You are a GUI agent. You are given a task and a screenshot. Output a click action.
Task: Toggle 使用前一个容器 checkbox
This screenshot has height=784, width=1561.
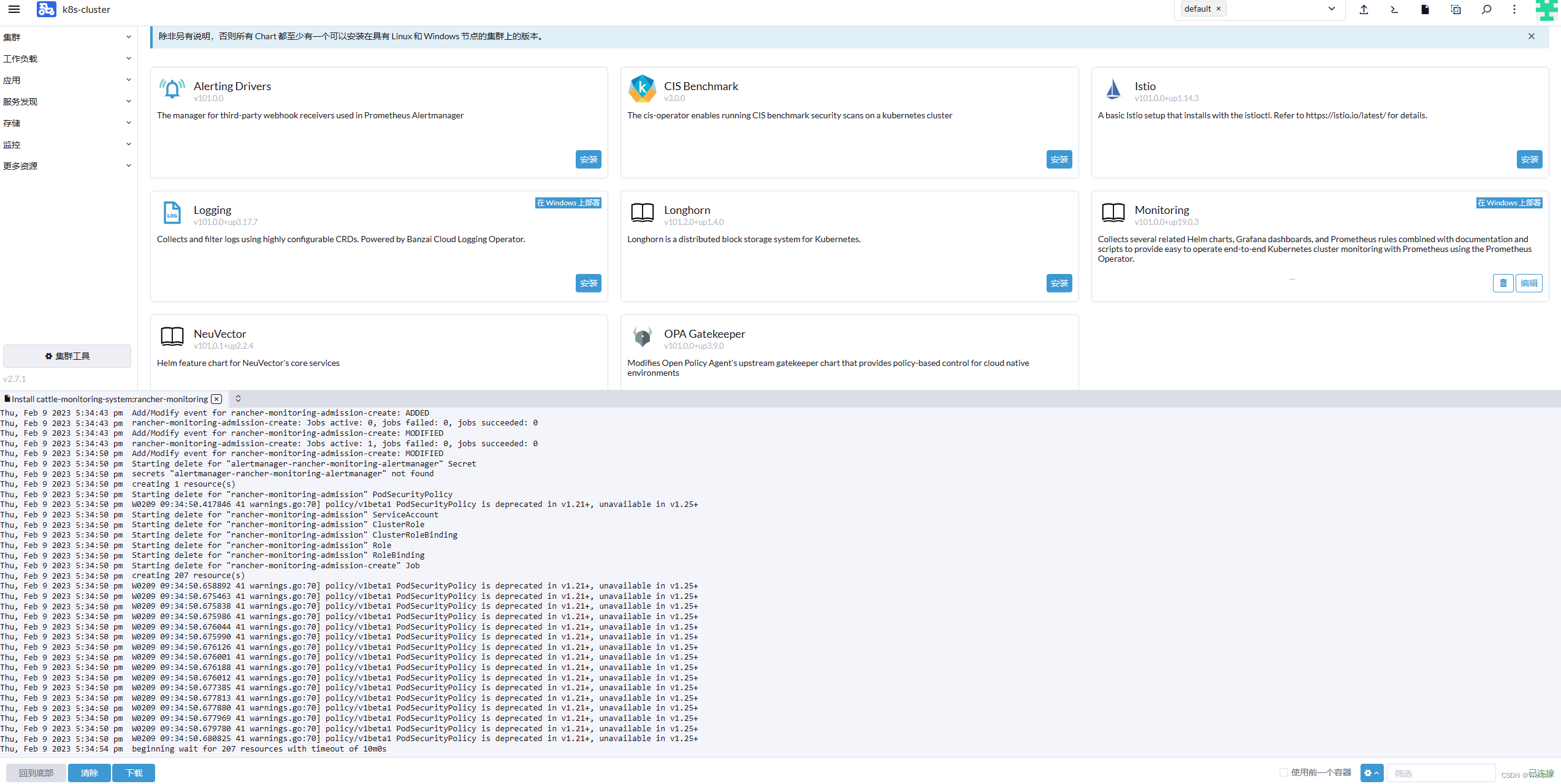pyautogui.click(x=1283, y=772)
